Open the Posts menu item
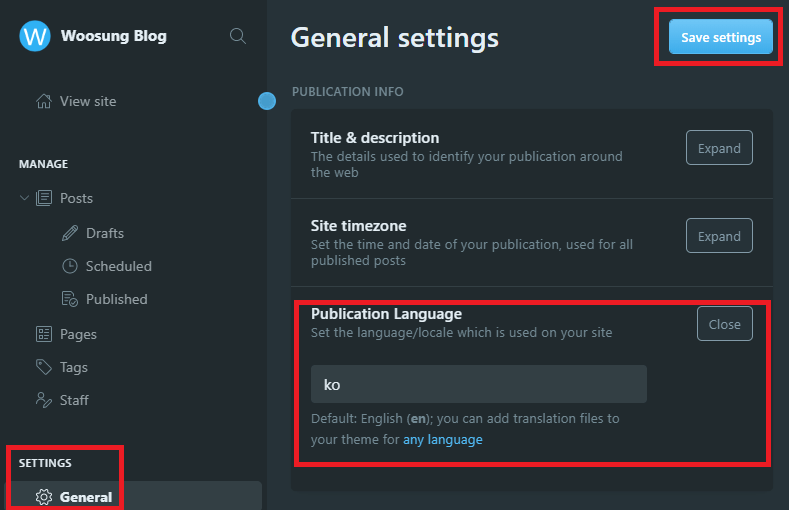The height and width of the screenshot is (510, 789). tap(76, 198)
